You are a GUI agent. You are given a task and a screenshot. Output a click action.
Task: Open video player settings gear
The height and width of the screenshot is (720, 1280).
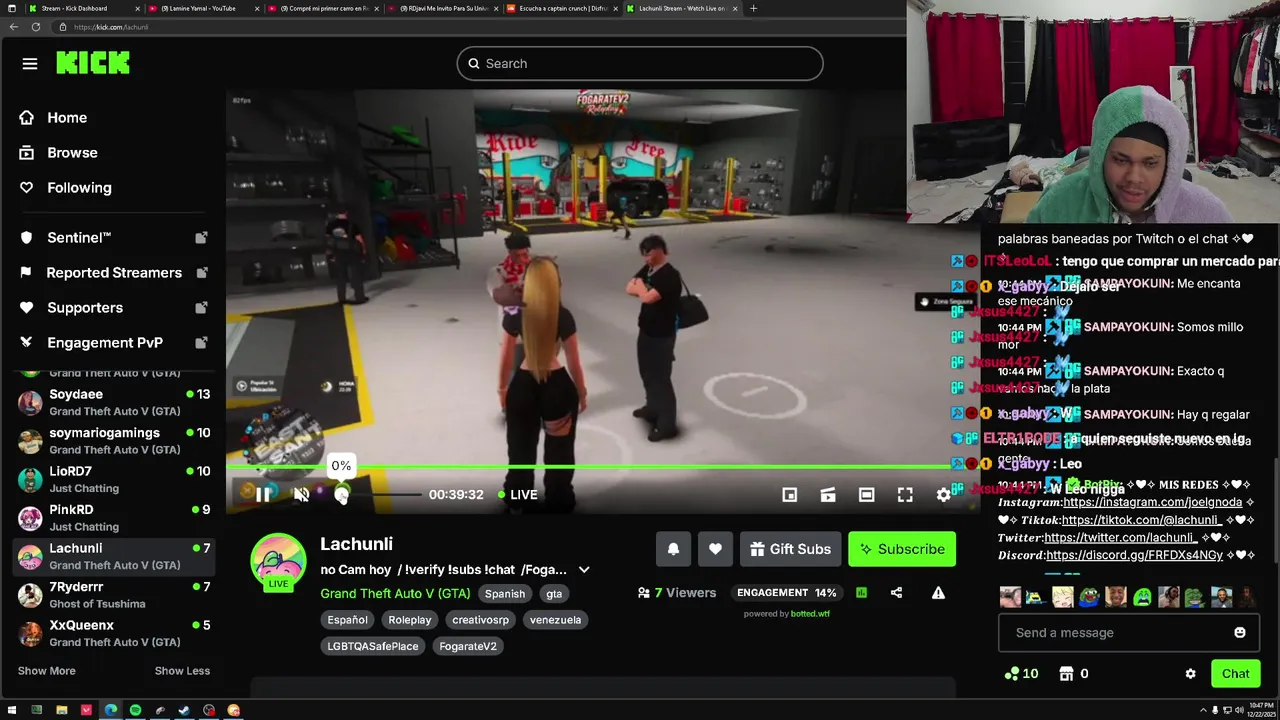tap(943, 494)
